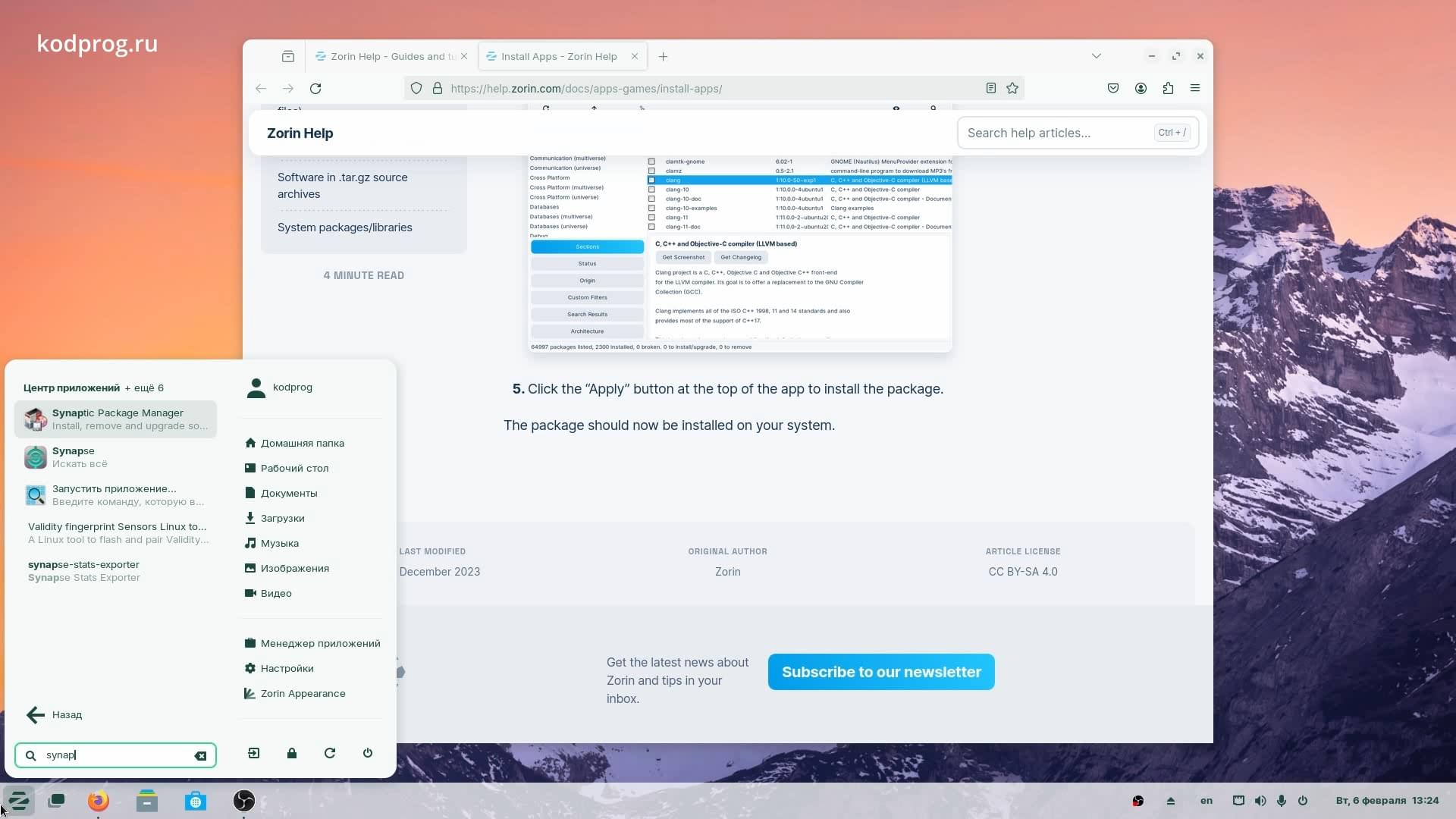This screenshot has height=819, width=1456.
Task: Open Validity fingerprint Sensors result
Action: point(115,532)
